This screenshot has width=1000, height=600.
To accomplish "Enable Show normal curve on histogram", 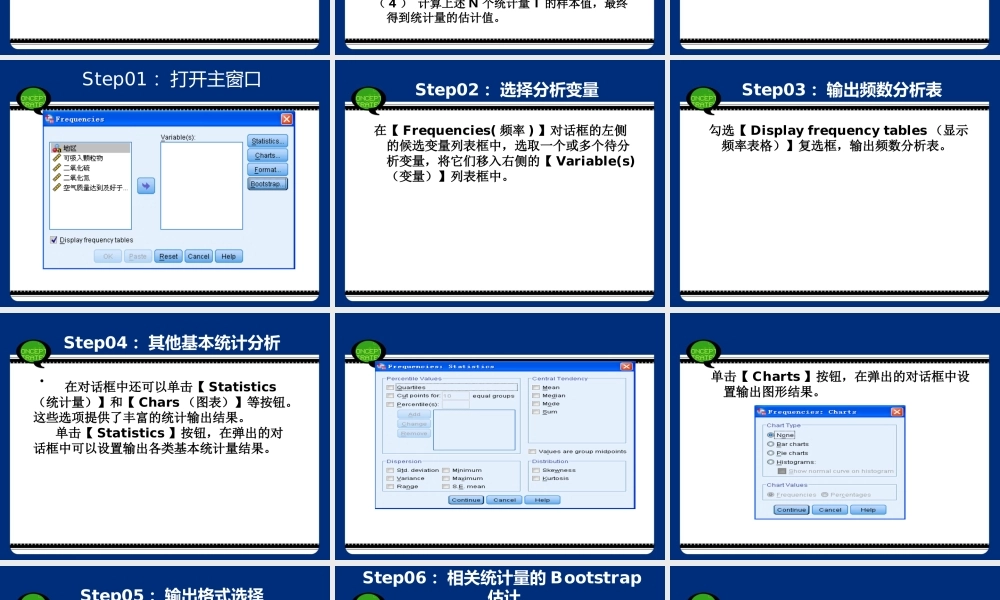I will point(781,471).
